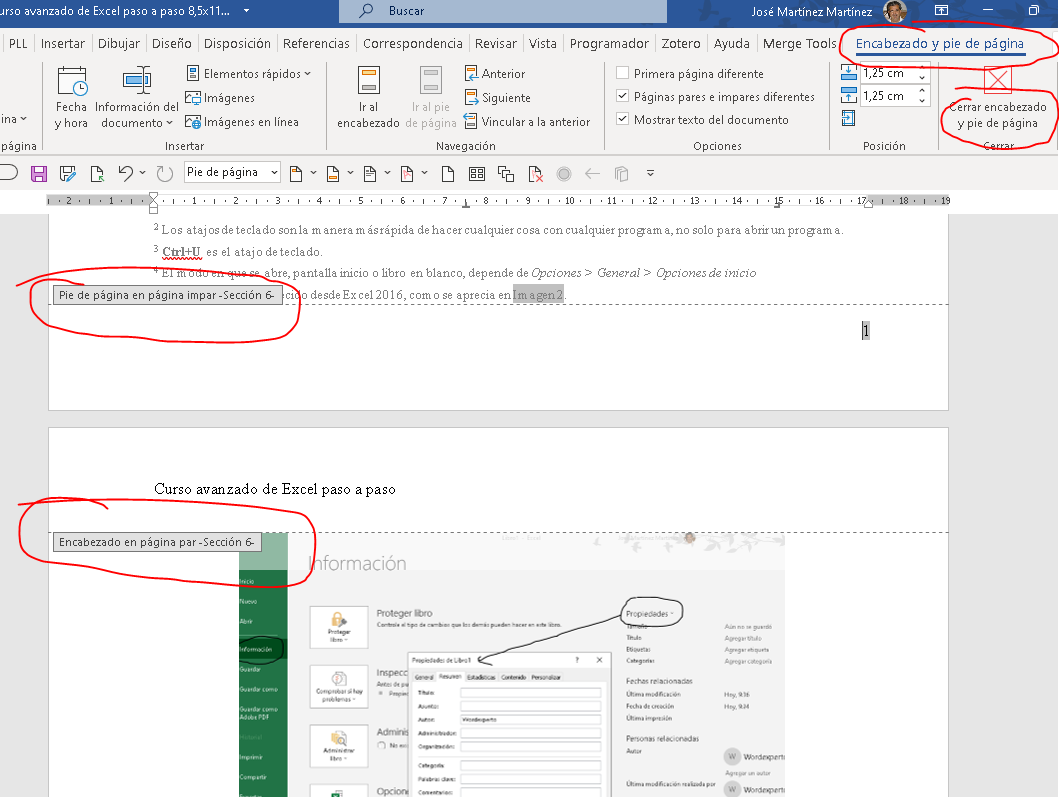Jump to Siguiente header or footer

pyautogui.click(x=497, y=98)
